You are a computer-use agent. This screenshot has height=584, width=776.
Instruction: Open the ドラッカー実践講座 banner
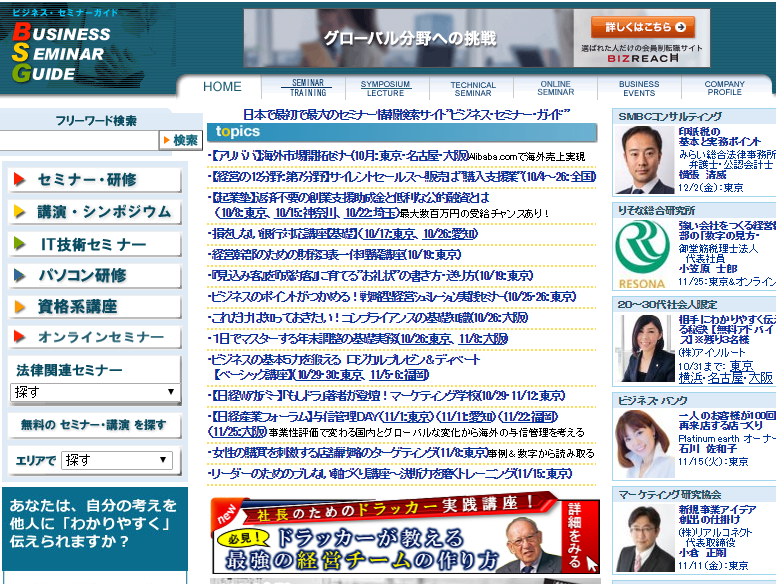point(405,533)
